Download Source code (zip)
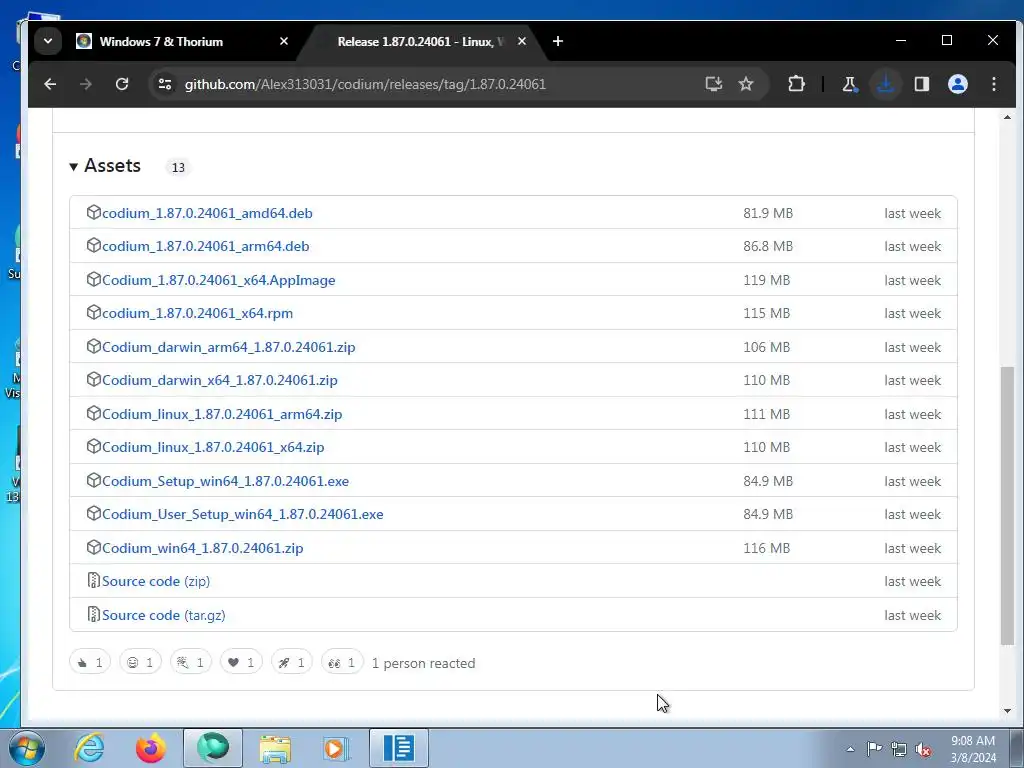The image size is (1024, 768). (156, 581)
